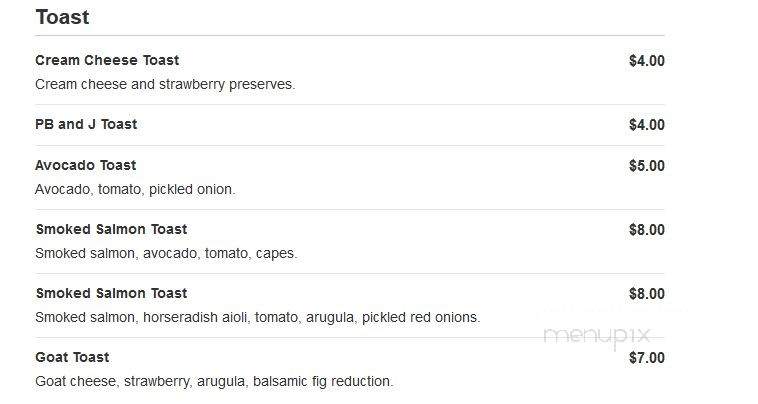This screenshot has width=758, height=404.
Task: Click the second Smoked Salmon Toast $8.00 price
Action: (646, 294)
